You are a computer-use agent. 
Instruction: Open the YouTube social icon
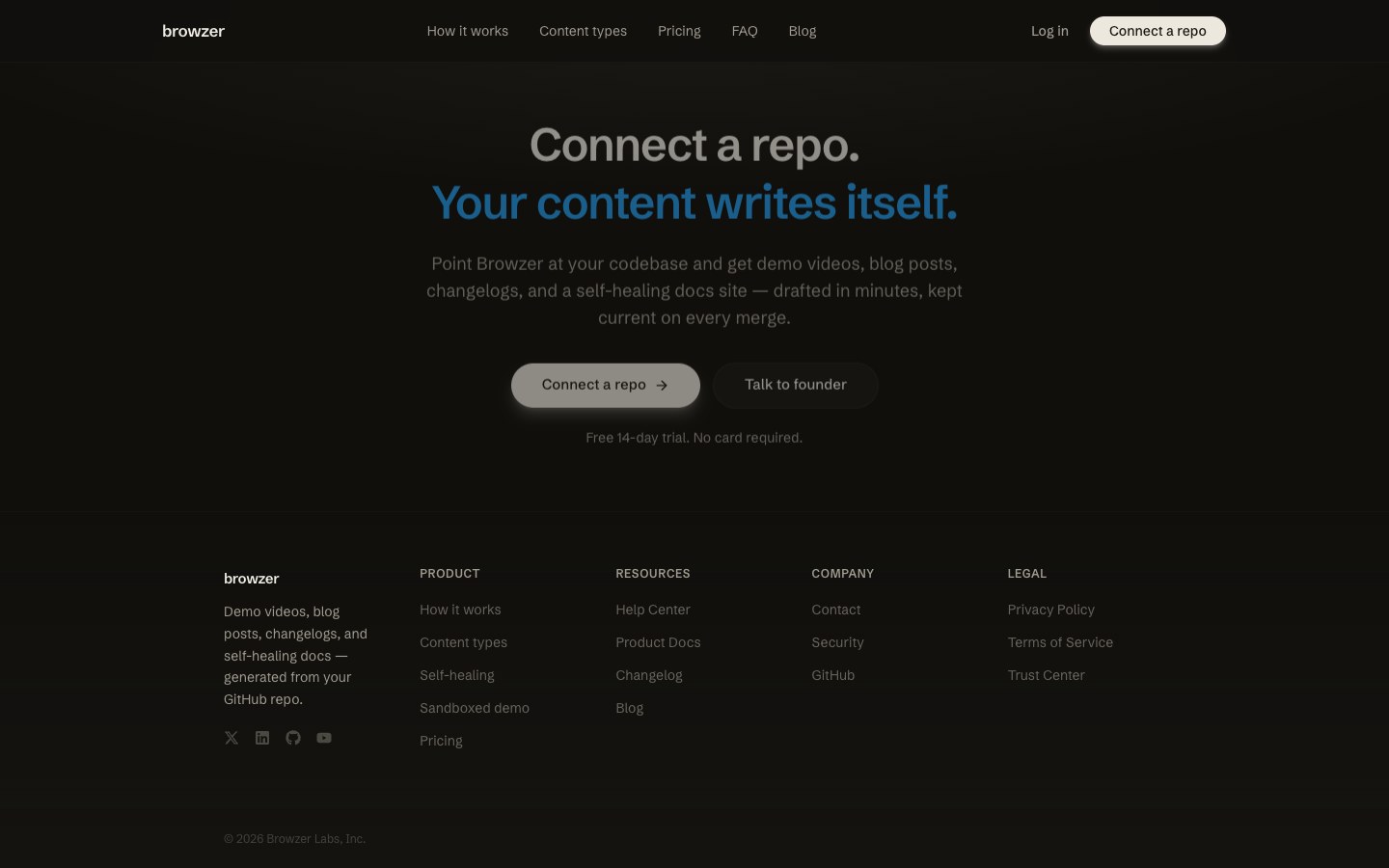(x=324, y=738)
